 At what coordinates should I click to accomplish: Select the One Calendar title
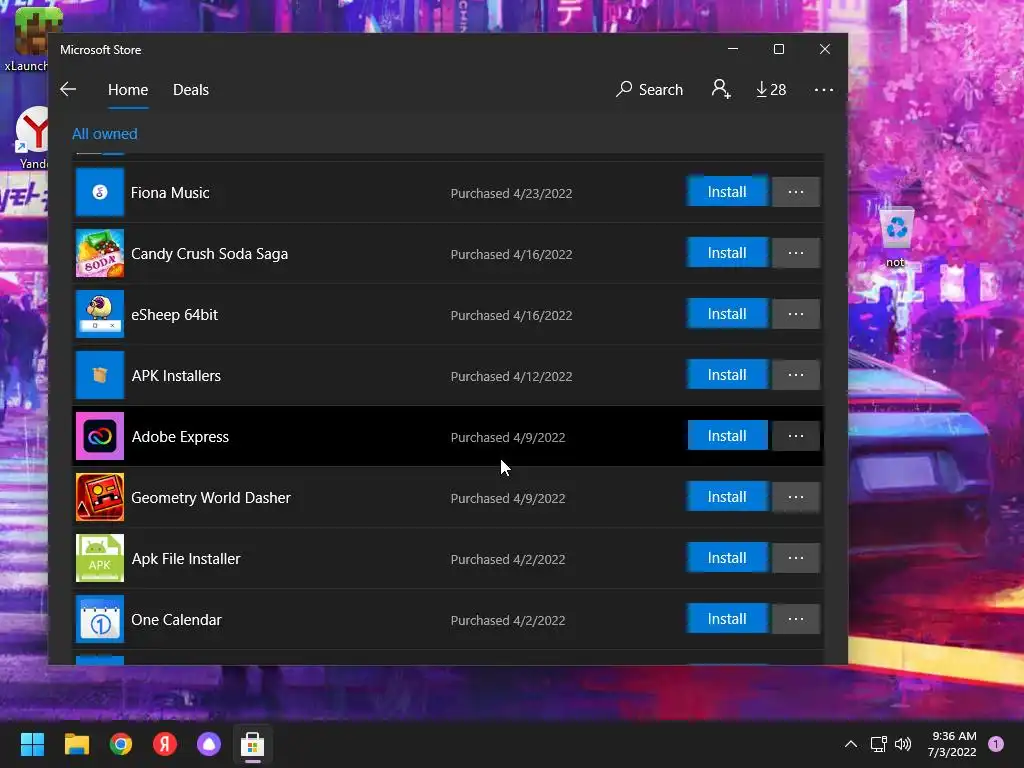pyautogui.click(x=176, y=620)
